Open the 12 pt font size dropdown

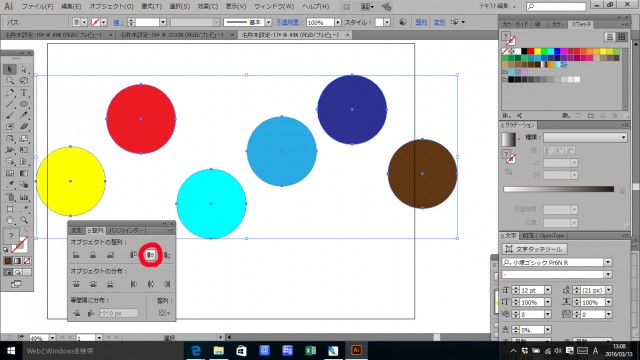click(x=548, y=290)
